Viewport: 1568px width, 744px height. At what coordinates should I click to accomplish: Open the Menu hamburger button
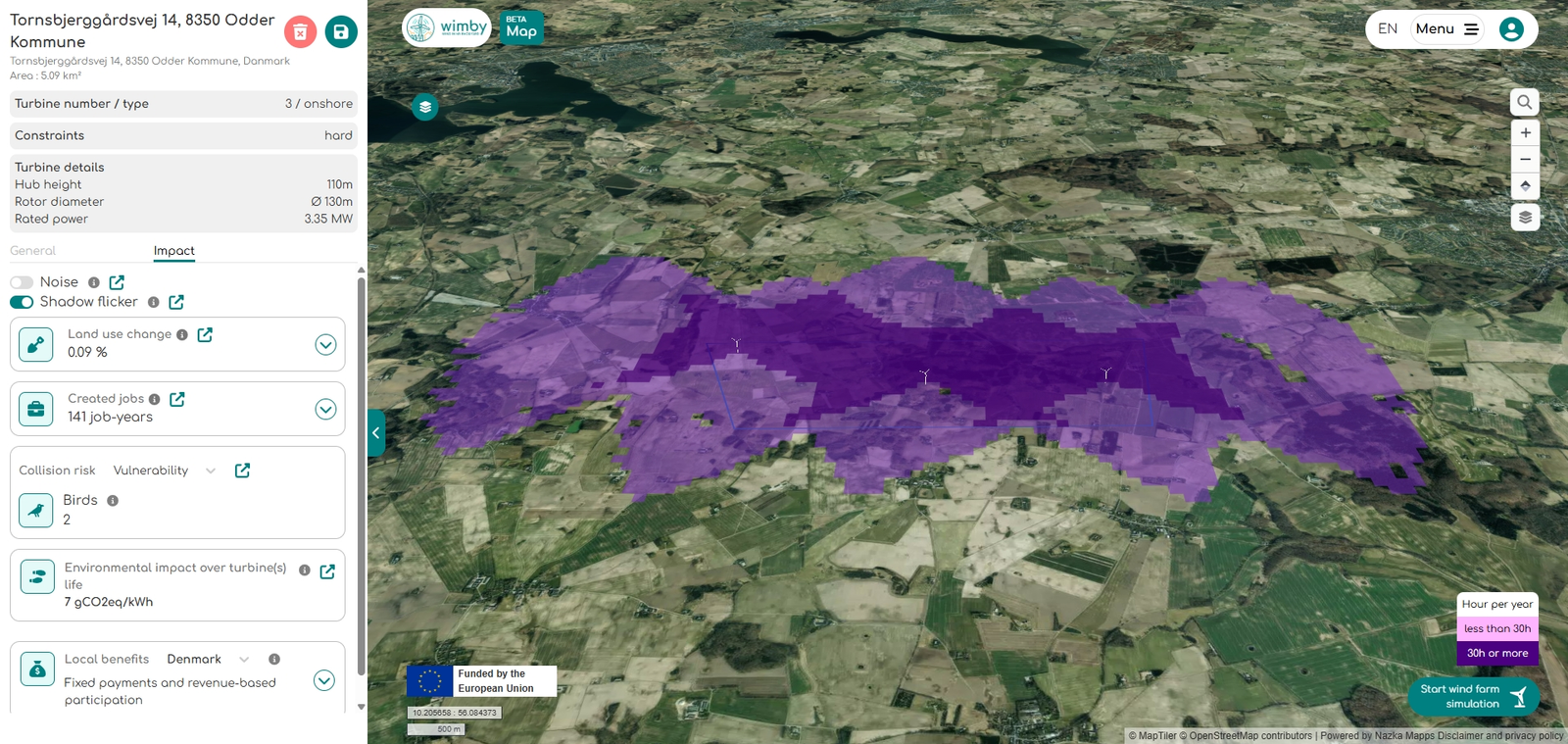pyautogui.click(x=1447, y=29)
